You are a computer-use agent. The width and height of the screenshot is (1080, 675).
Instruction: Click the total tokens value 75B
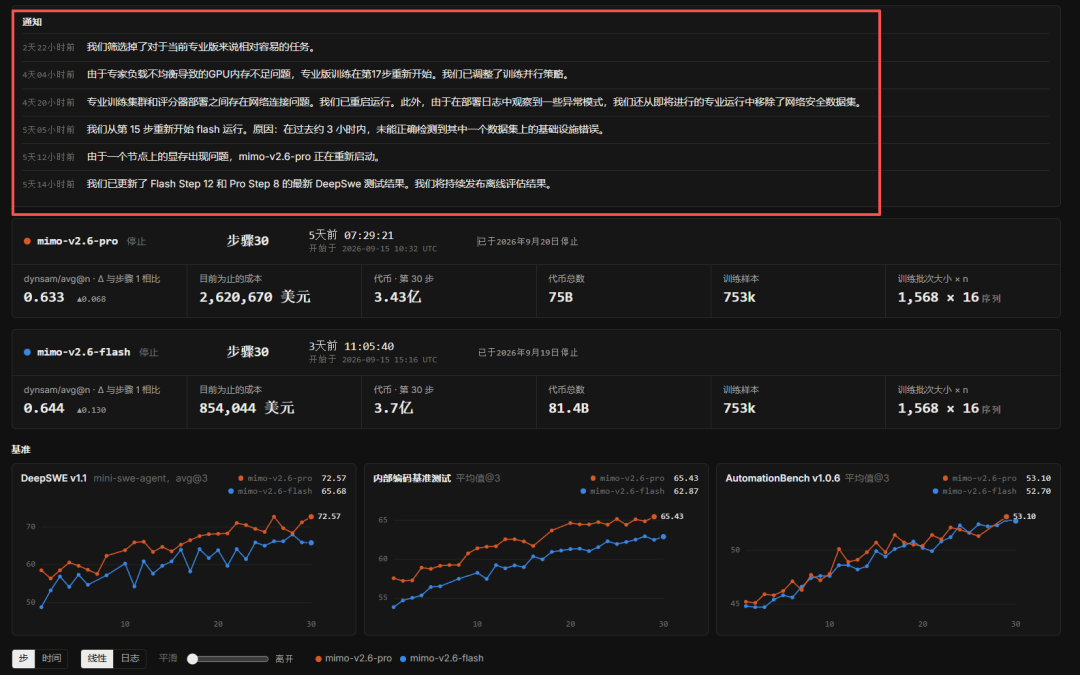pos(560,298)
